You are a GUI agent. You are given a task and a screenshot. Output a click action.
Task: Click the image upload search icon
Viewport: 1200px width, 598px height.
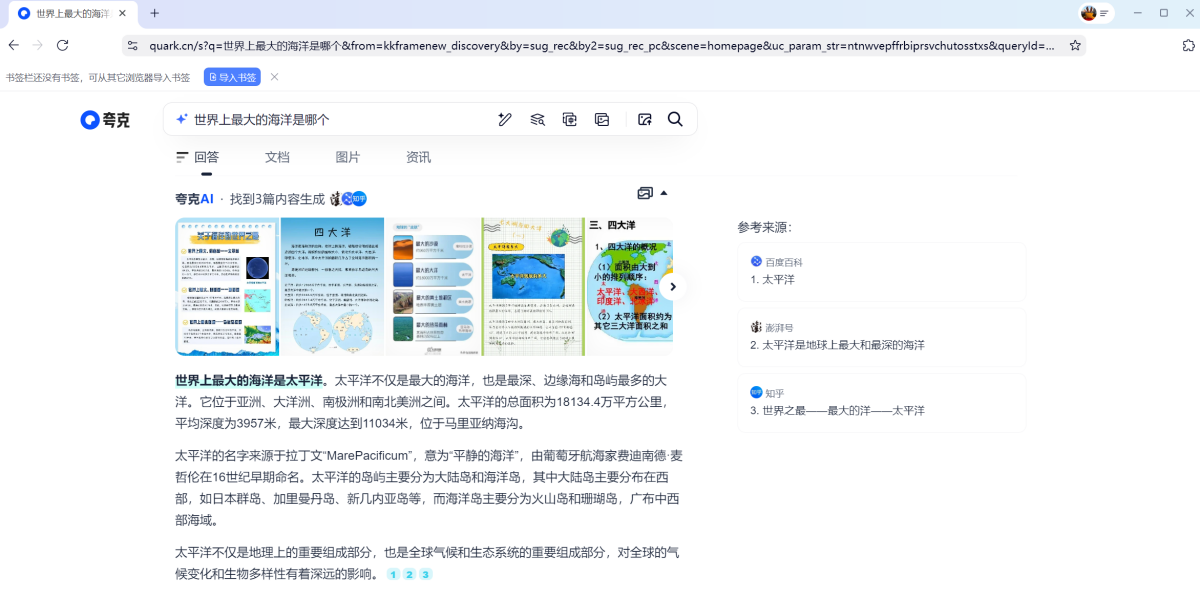pos(645,119)
